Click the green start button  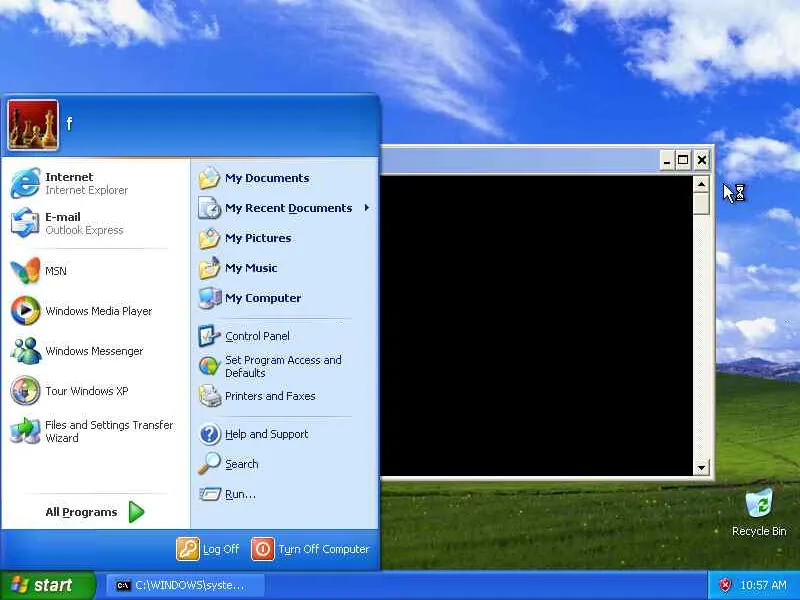click(47, 585)
